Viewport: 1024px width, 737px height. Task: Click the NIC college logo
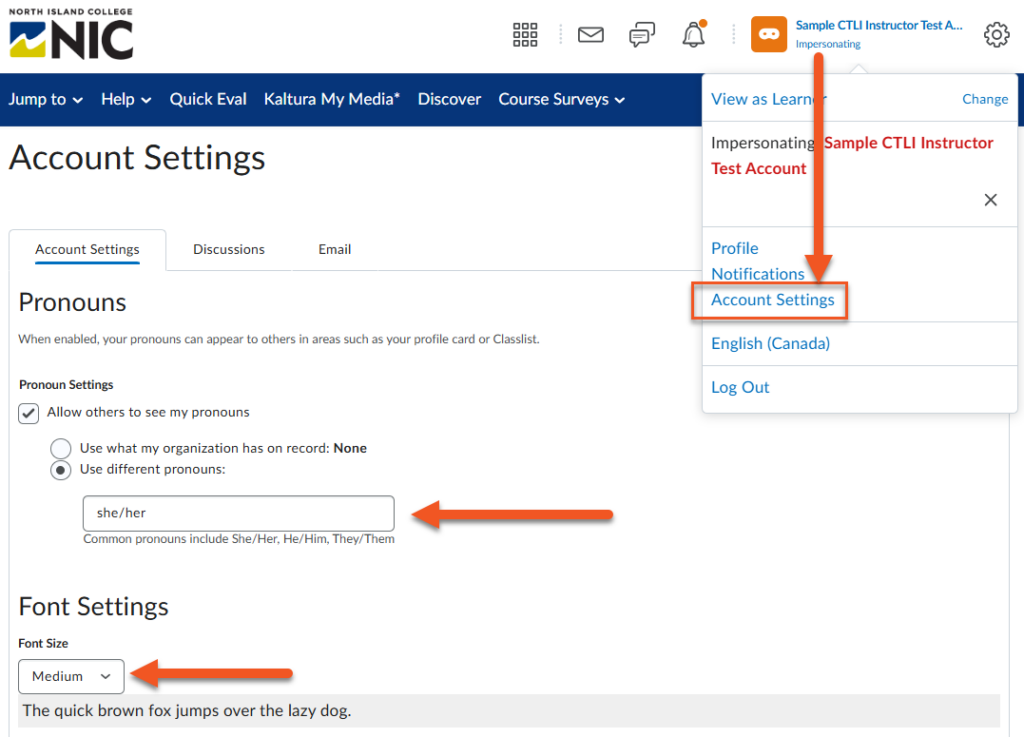[71, 35]
